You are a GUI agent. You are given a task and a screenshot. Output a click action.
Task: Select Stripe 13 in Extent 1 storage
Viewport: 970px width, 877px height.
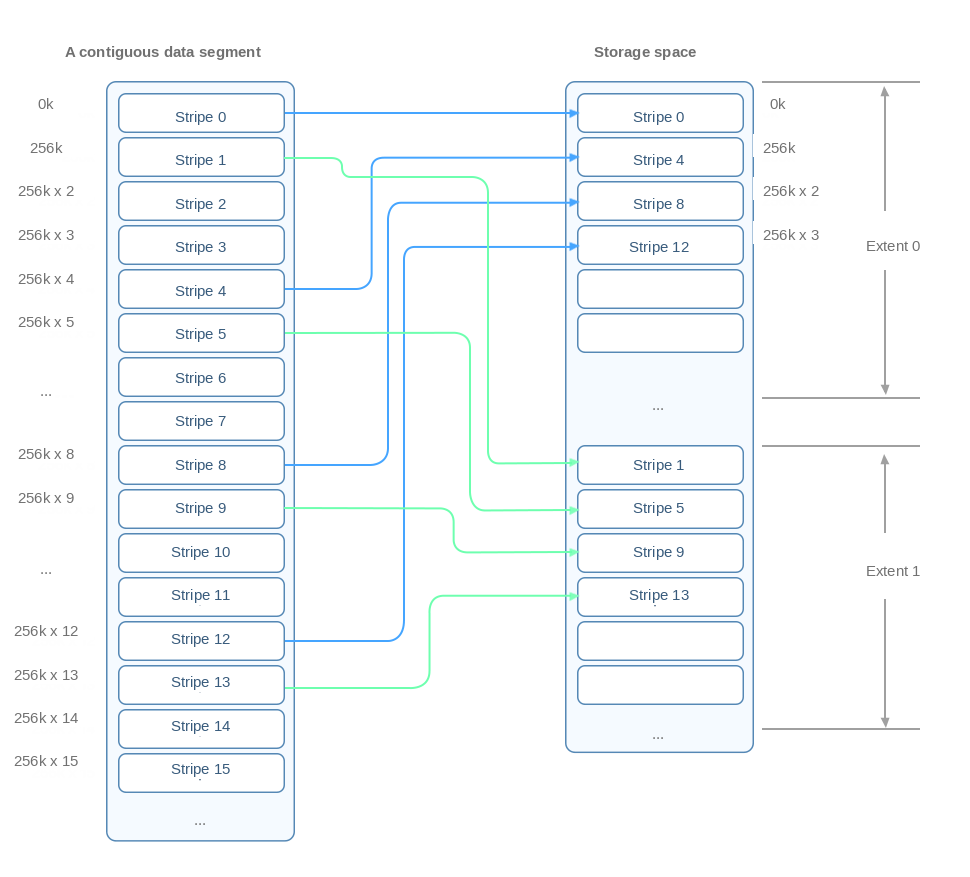pyautogui.click(x=660, y=597)
